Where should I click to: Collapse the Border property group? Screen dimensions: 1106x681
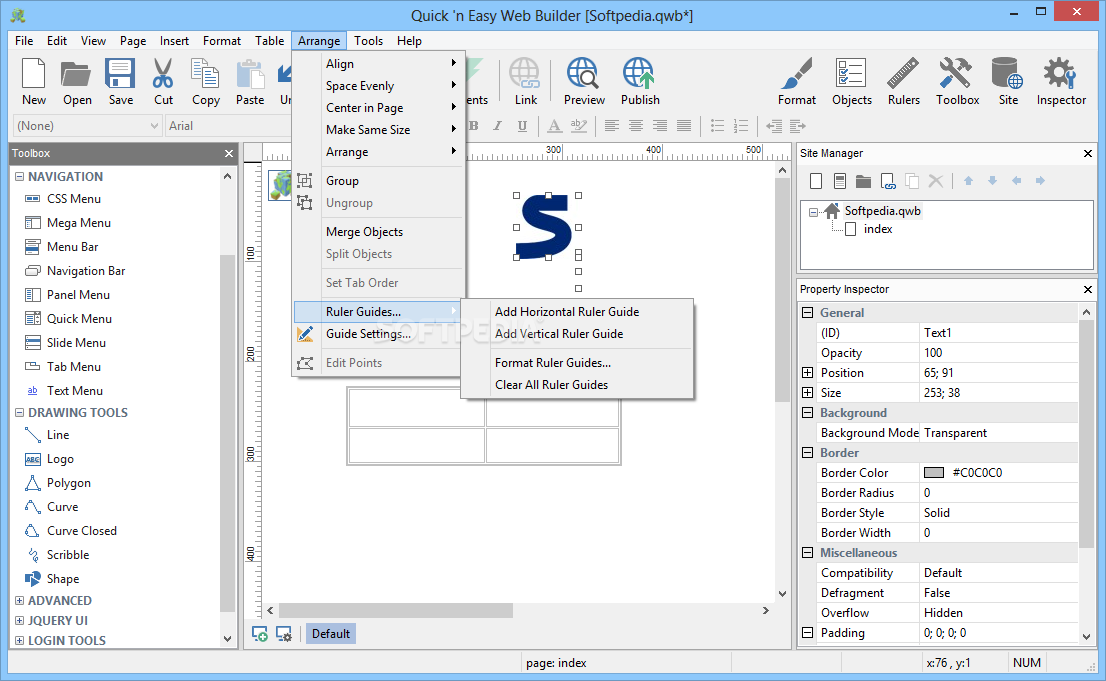click(x=808, y=452)
